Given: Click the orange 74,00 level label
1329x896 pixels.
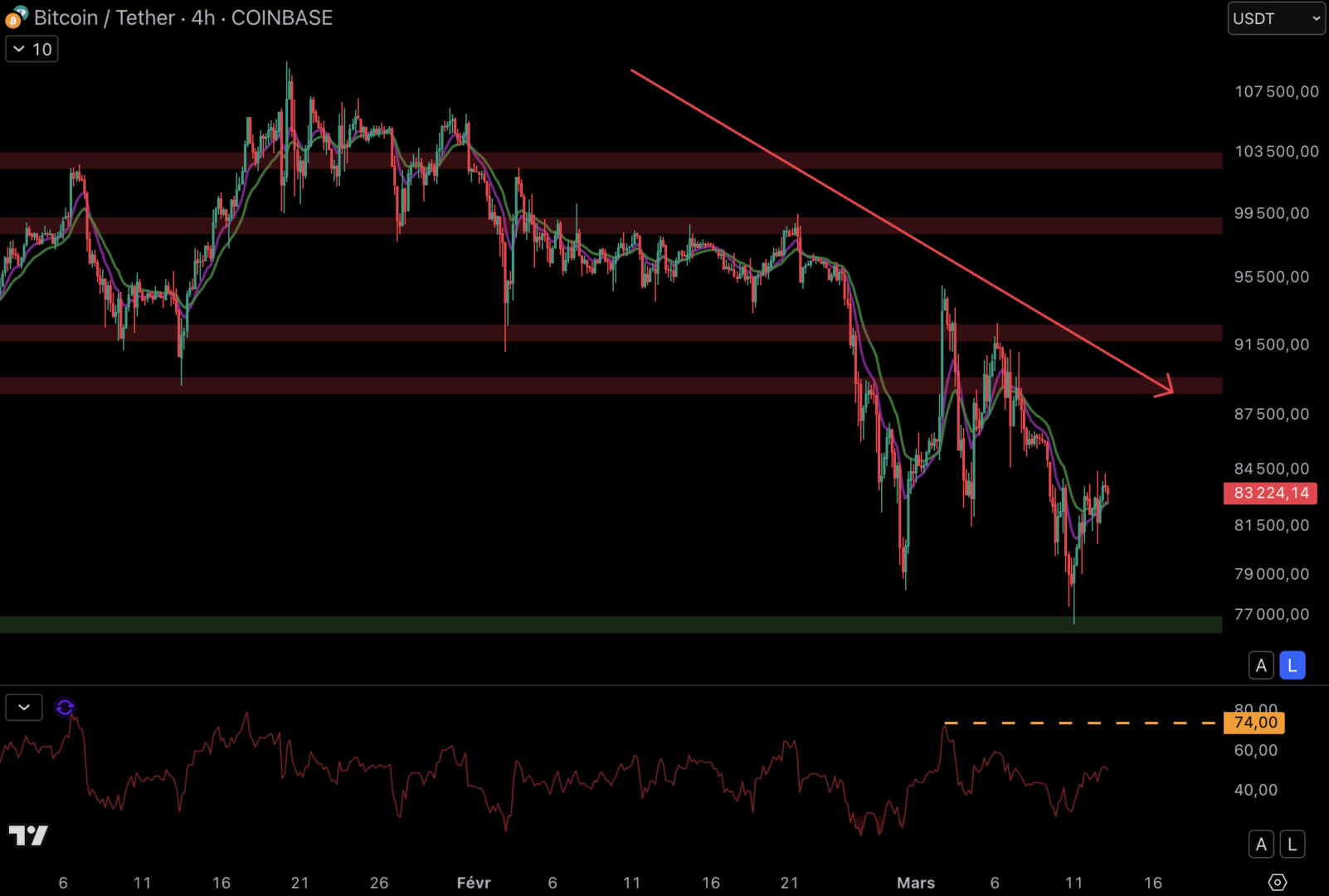Looking at the screenshot, I should pyautogui.click(x=1254, y=723).
